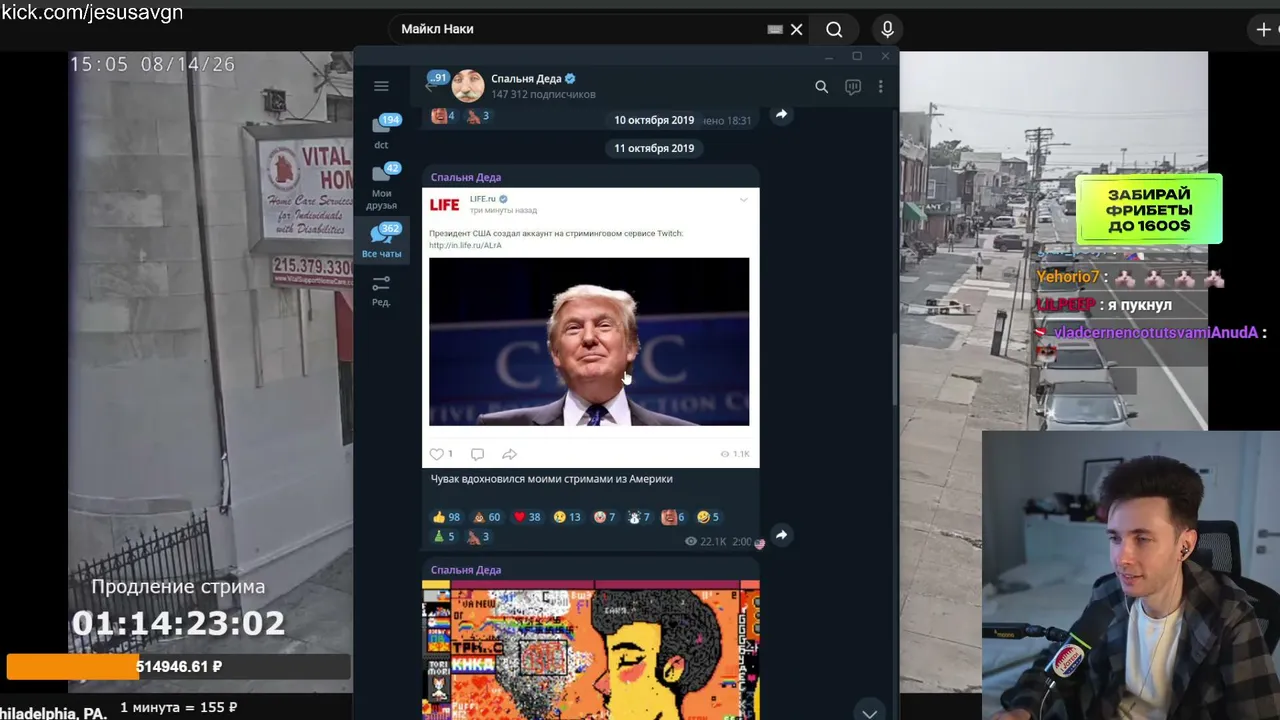Click the heart like icon in LIFE.ru screenshot
The width and height of the screenshot is (1280, 720).
coord(436,454)
